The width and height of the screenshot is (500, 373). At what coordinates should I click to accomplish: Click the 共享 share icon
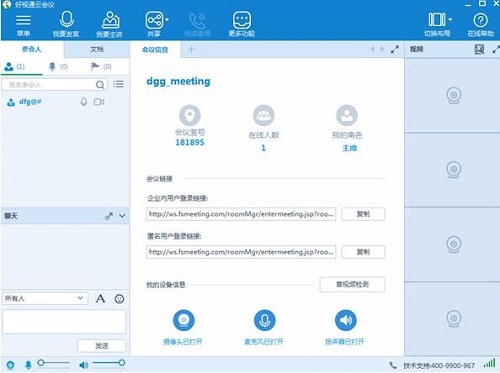pos(154,20)
